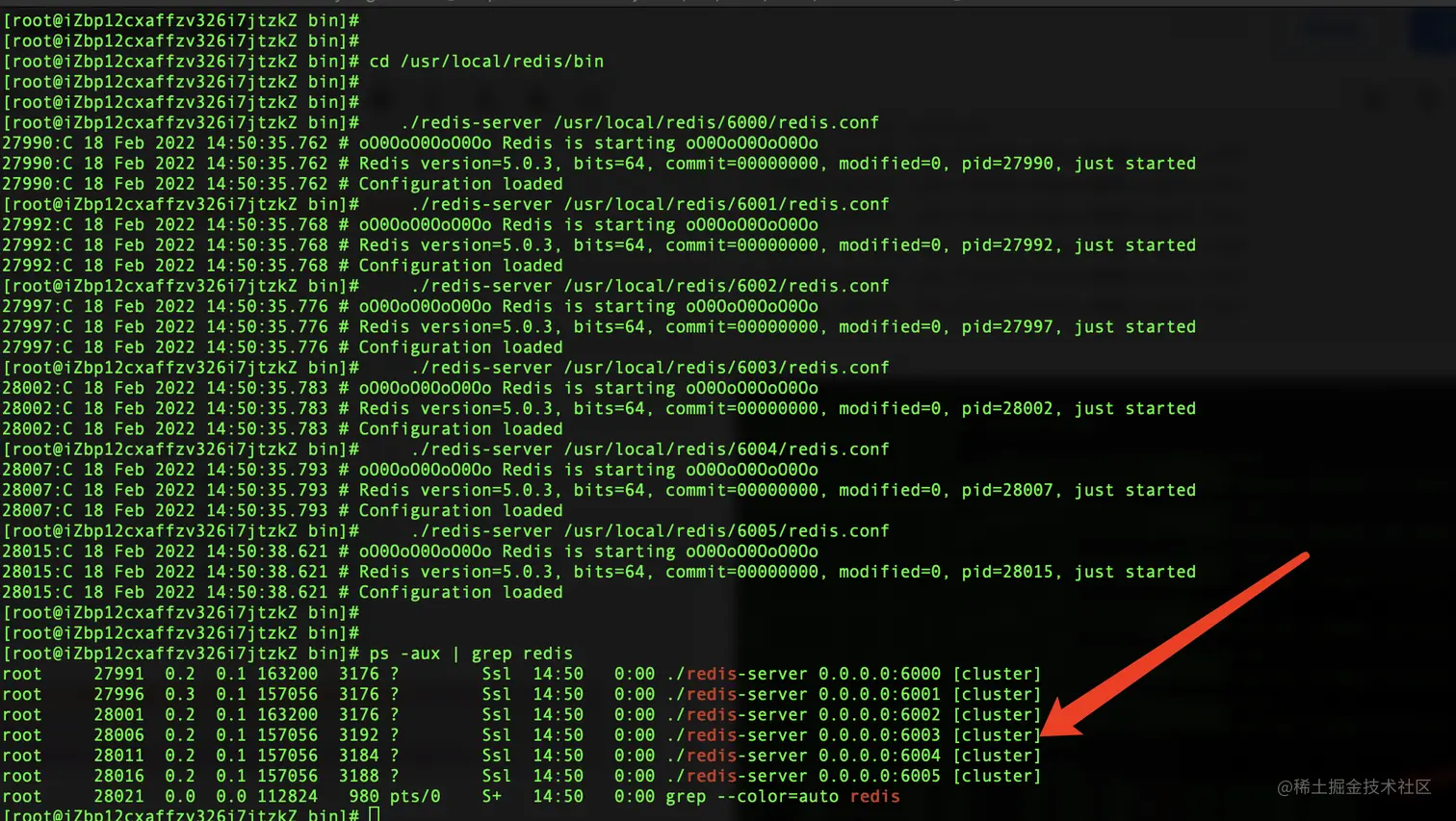Click the '/usr/local/redis/6000/redis.conf' path

pyautogui.click(x=716, y=123)
